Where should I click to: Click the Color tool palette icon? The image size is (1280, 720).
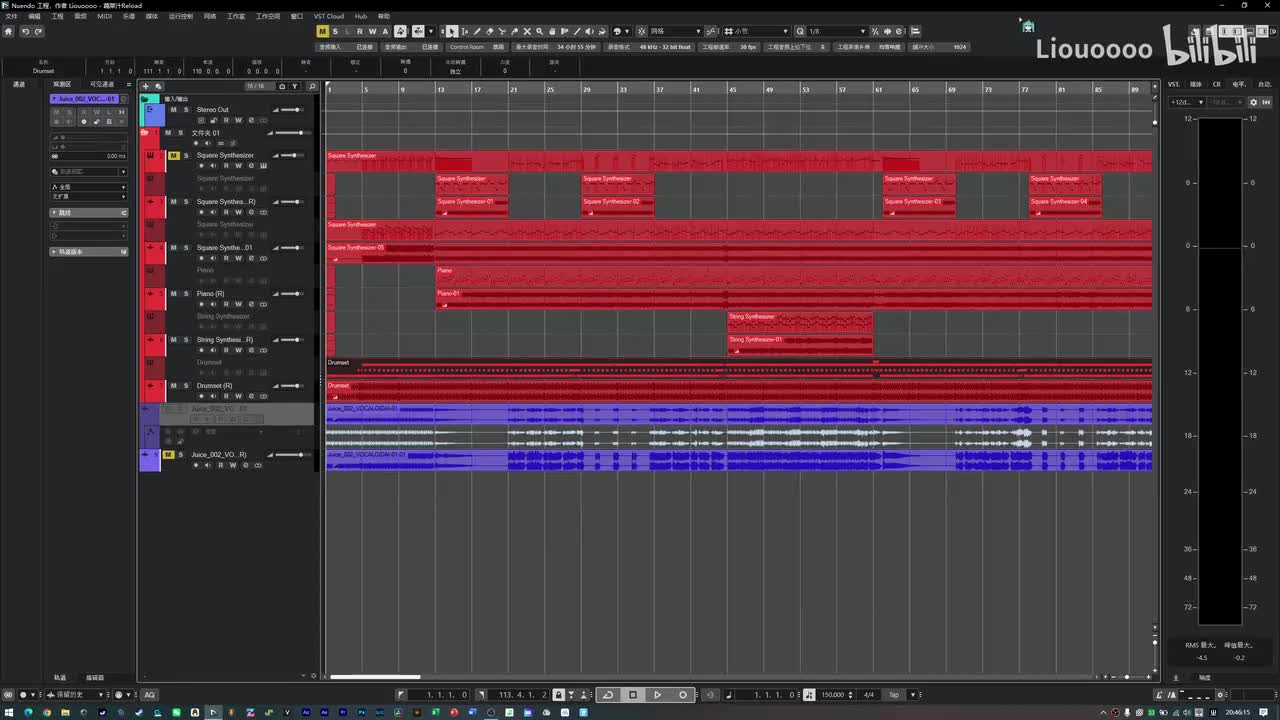pyautogui.click(x=616, y=31)
